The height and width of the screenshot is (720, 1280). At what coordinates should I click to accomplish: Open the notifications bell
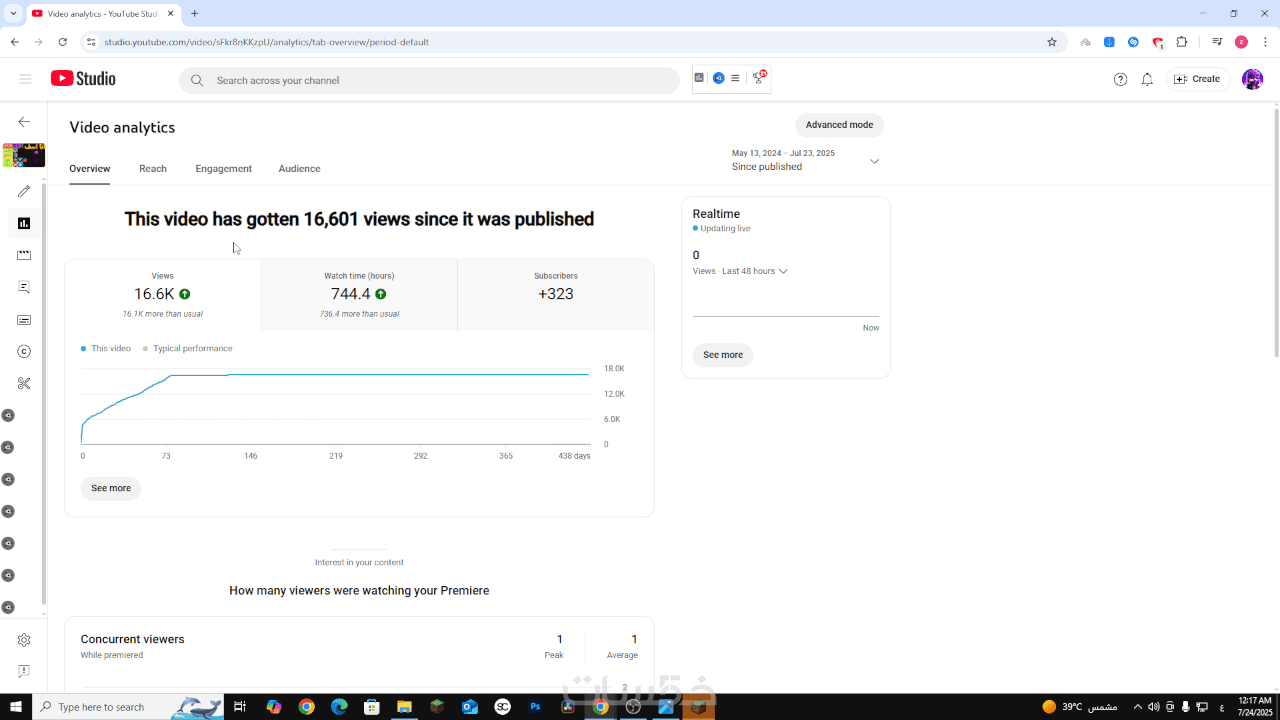click(1147, 79)
